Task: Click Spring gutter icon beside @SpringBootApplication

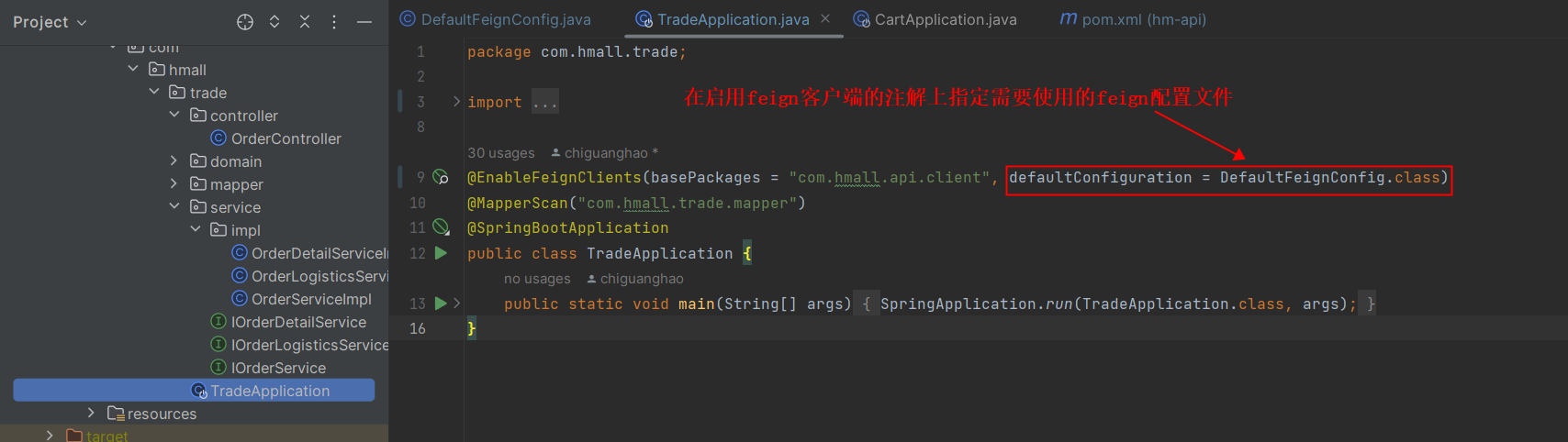Action: pyautogui.click(x=441, y=227)
